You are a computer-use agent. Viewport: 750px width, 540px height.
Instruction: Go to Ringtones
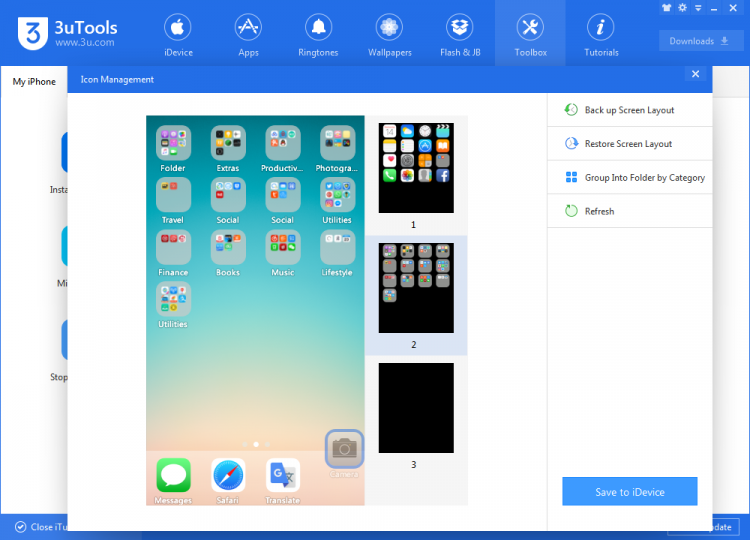318,35
